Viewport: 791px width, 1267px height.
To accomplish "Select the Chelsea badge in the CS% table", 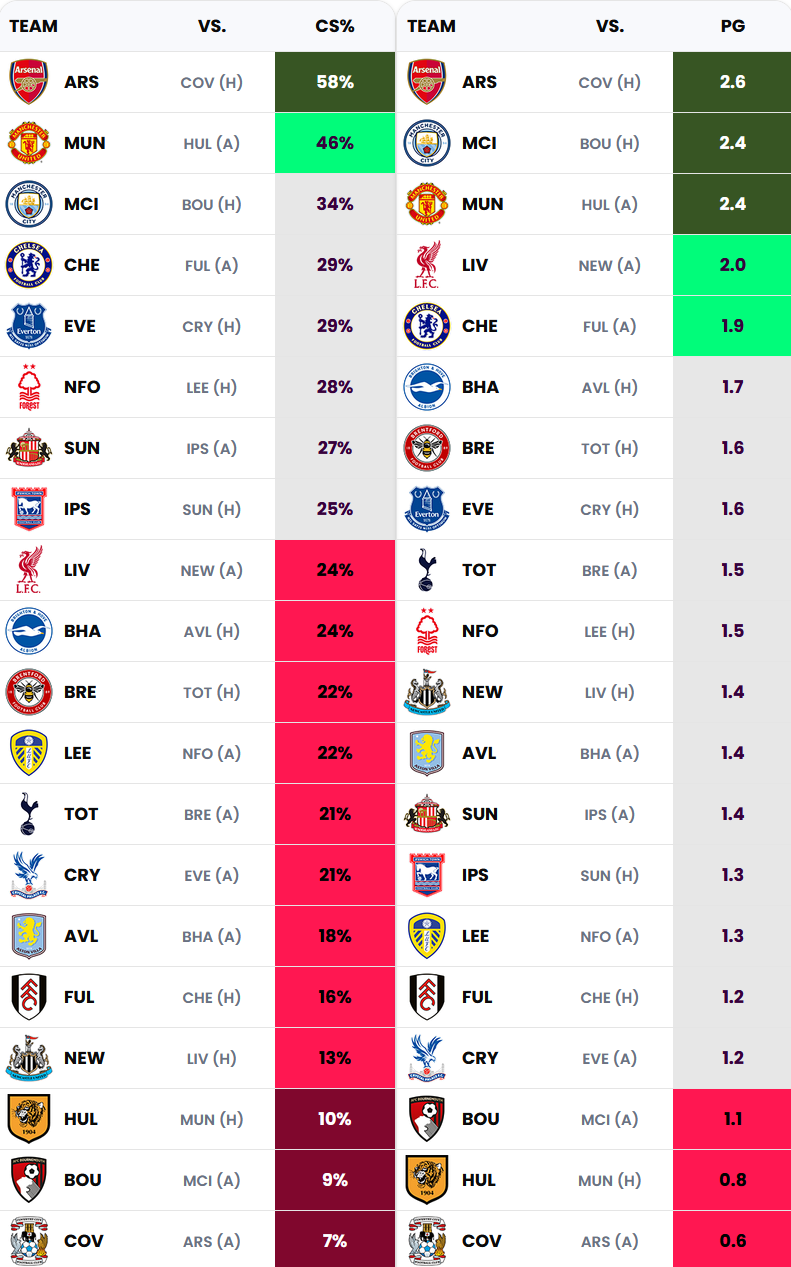I will click(29, 265).
